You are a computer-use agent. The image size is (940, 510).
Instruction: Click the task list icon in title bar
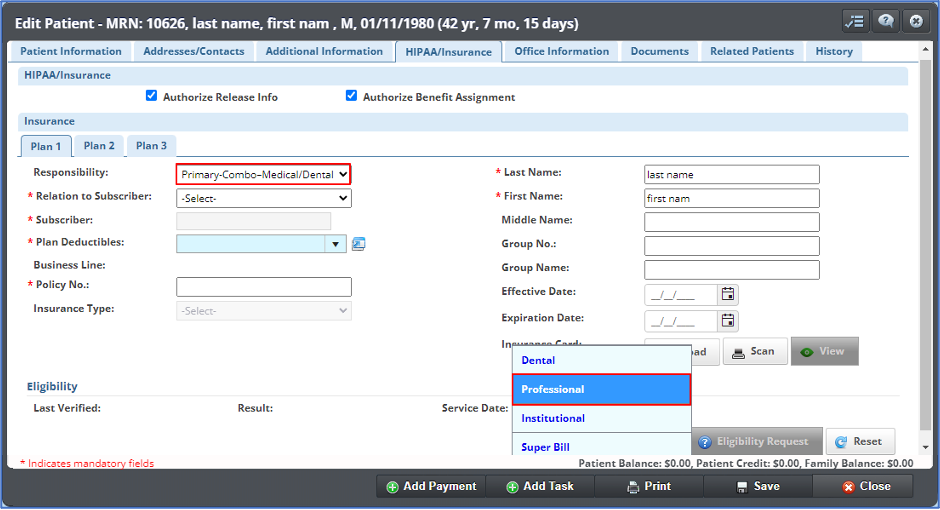[x=855, y=21]
